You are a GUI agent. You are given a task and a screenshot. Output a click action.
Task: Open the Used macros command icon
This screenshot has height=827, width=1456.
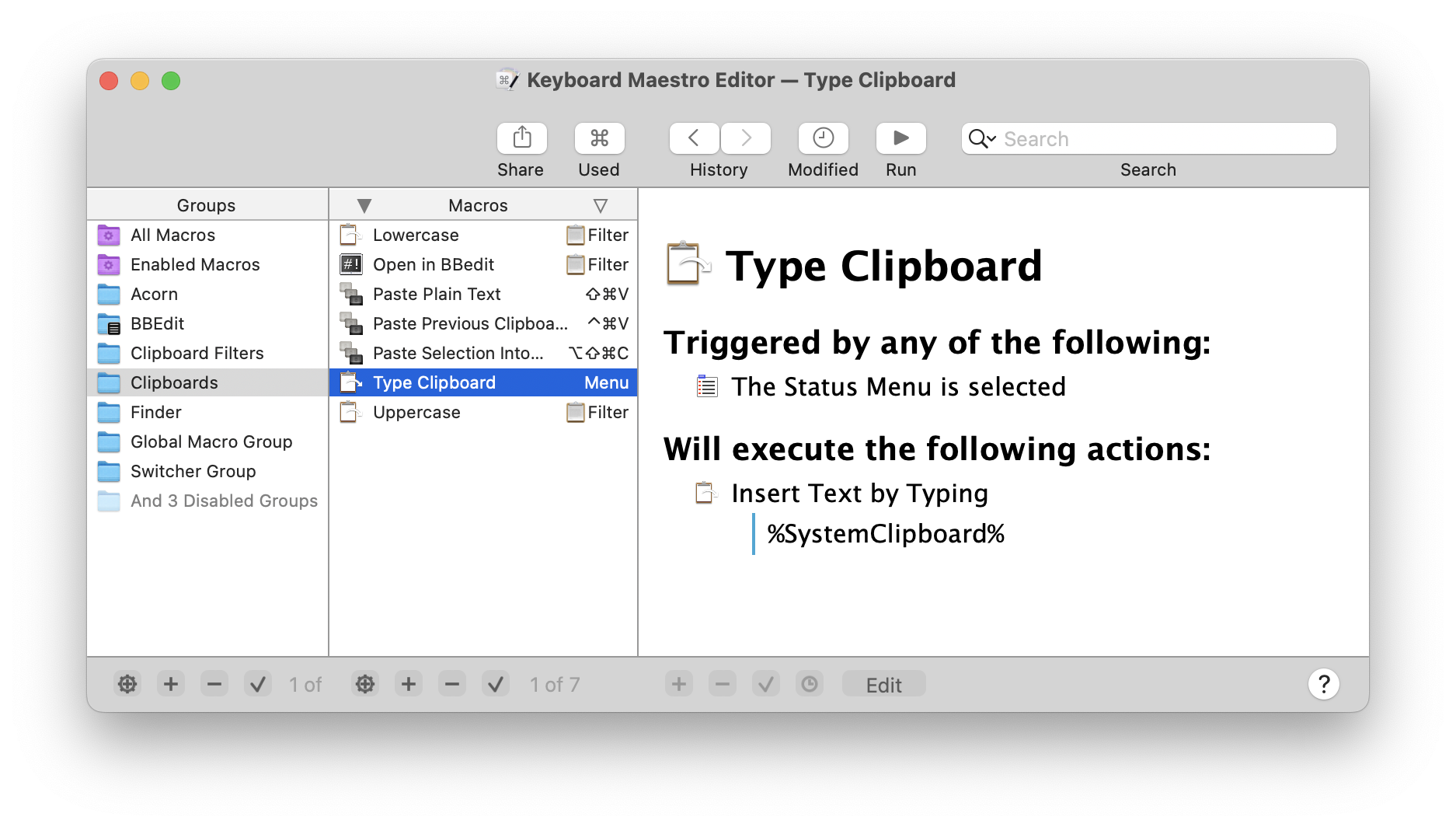pyautogui.click(x=599, y=138)
